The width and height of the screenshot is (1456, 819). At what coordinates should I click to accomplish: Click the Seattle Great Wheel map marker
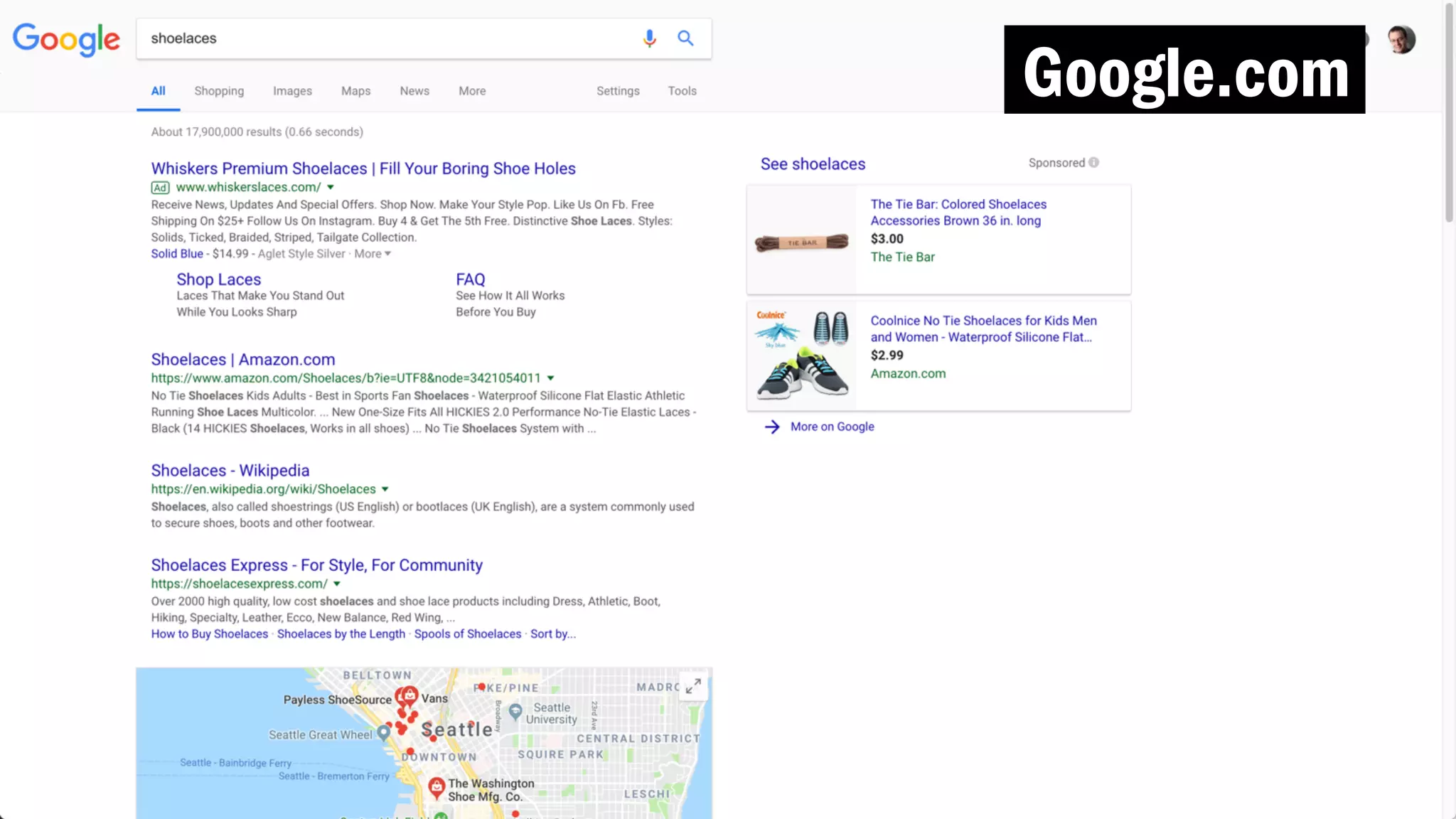pyautogui.click(x=383, y=732)
